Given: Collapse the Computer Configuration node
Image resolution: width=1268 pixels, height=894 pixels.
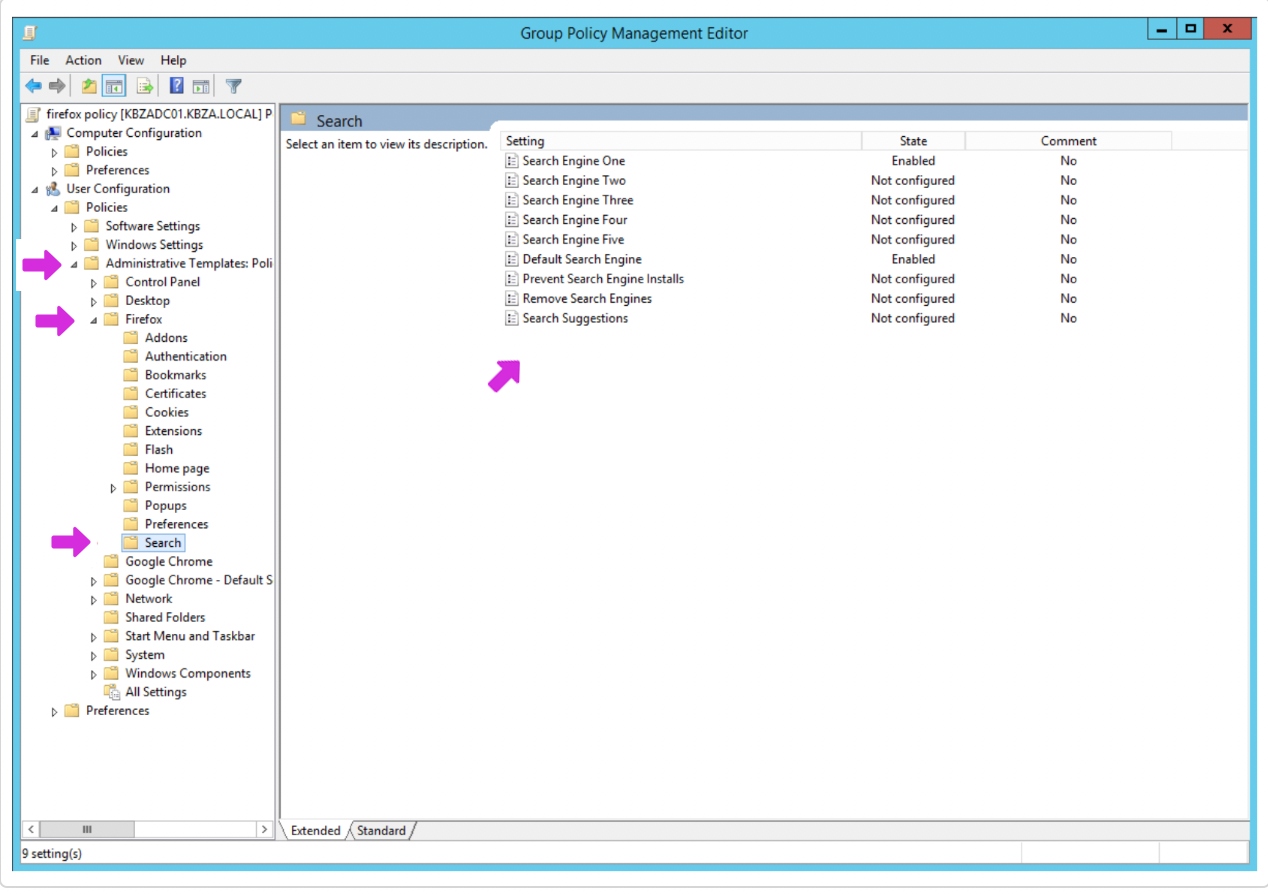Looking at the screenshot, I should point(35,134).
